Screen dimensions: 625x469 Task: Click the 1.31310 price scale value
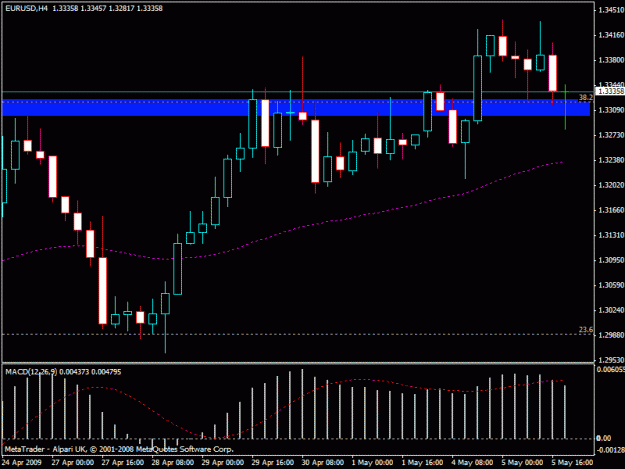point(611,235)
